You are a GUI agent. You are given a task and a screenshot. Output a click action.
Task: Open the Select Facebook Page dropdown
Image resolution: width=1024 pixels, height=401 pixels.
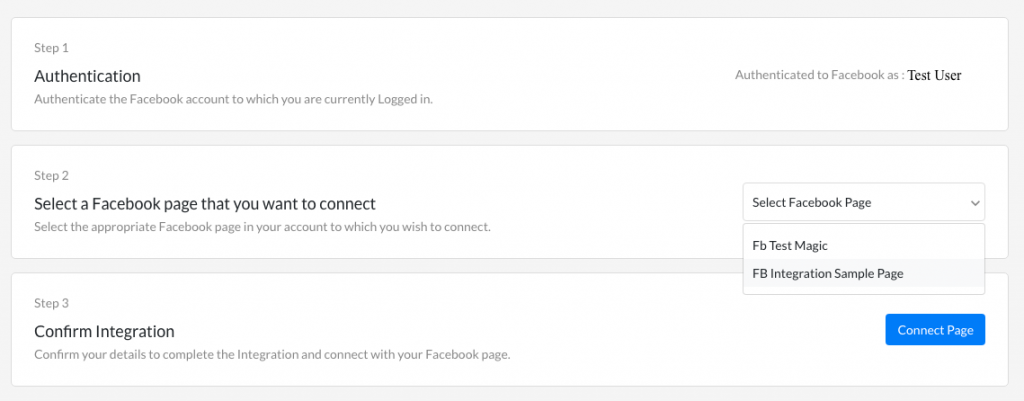click(863, 202)
